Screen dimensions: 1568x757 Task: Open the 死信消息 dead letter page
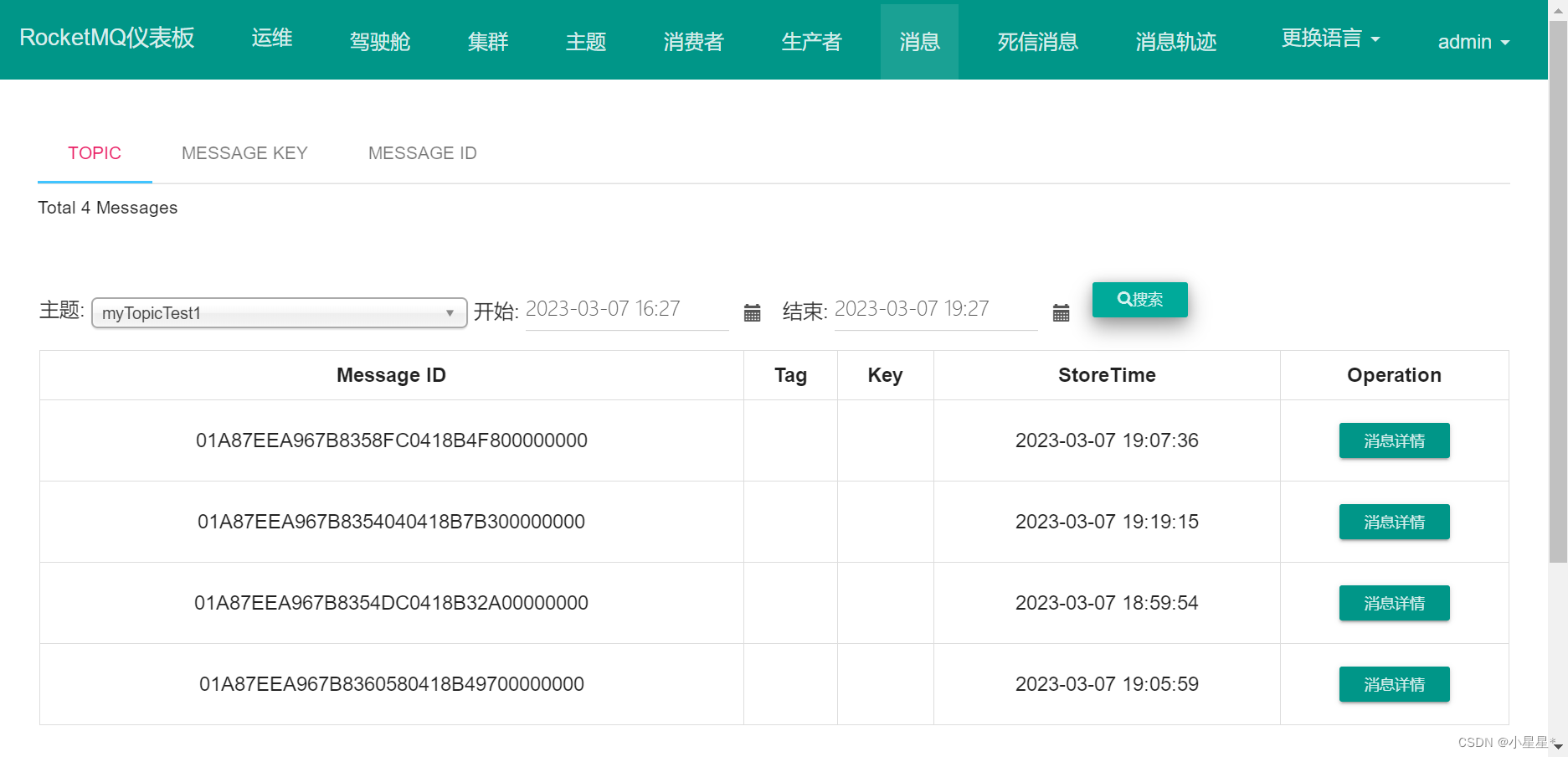(1038, 42)
